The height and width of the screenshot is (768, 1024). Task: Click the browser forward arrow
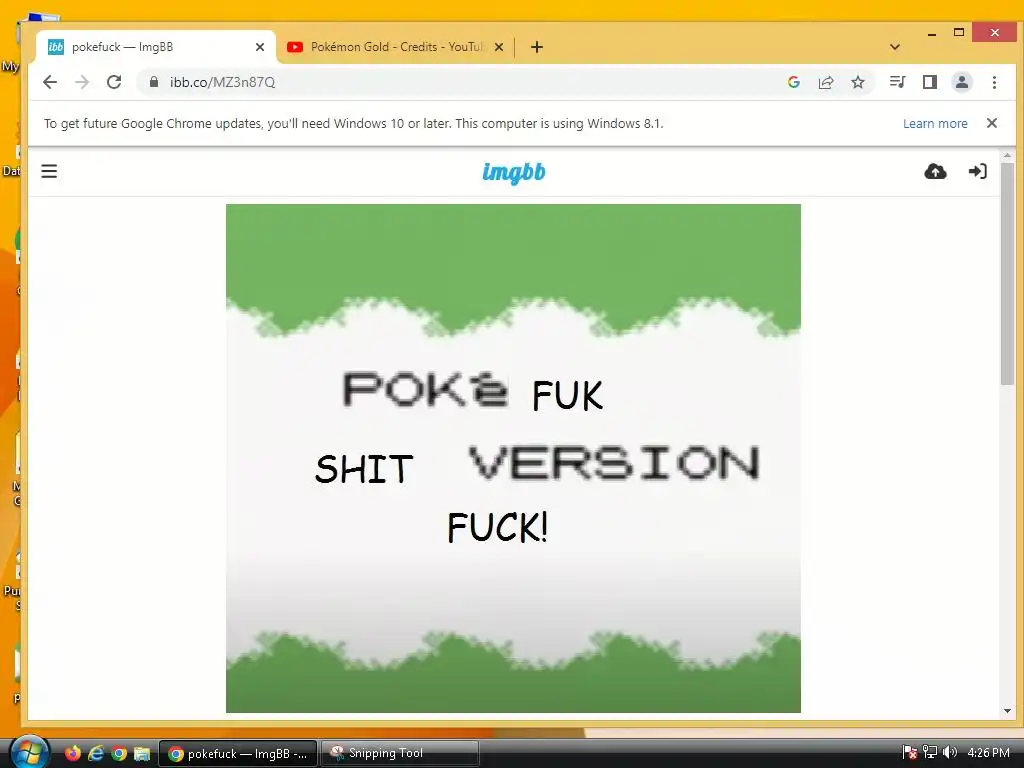pos(82,82)
